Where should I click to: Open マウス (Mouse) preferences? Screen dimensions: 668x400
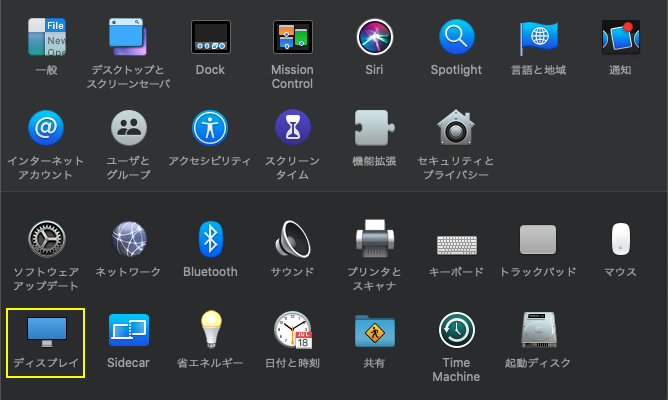click(621, 239)
